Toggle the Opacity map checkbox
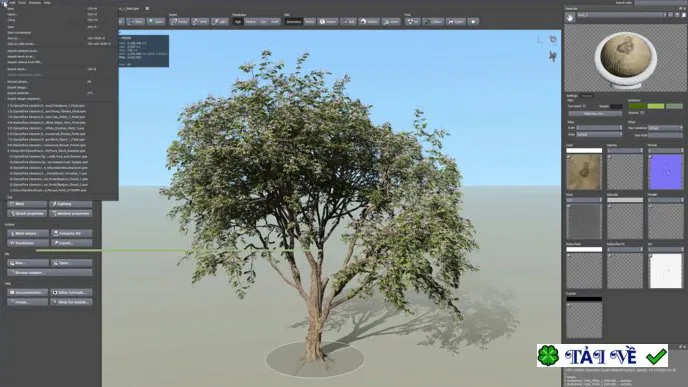Viewport: 688px width, 387px height. 609,157
